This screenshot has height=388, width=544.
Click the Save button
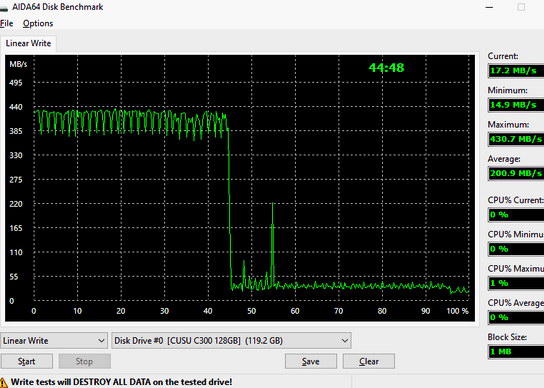pyautogui.click(x=311, y=361)
